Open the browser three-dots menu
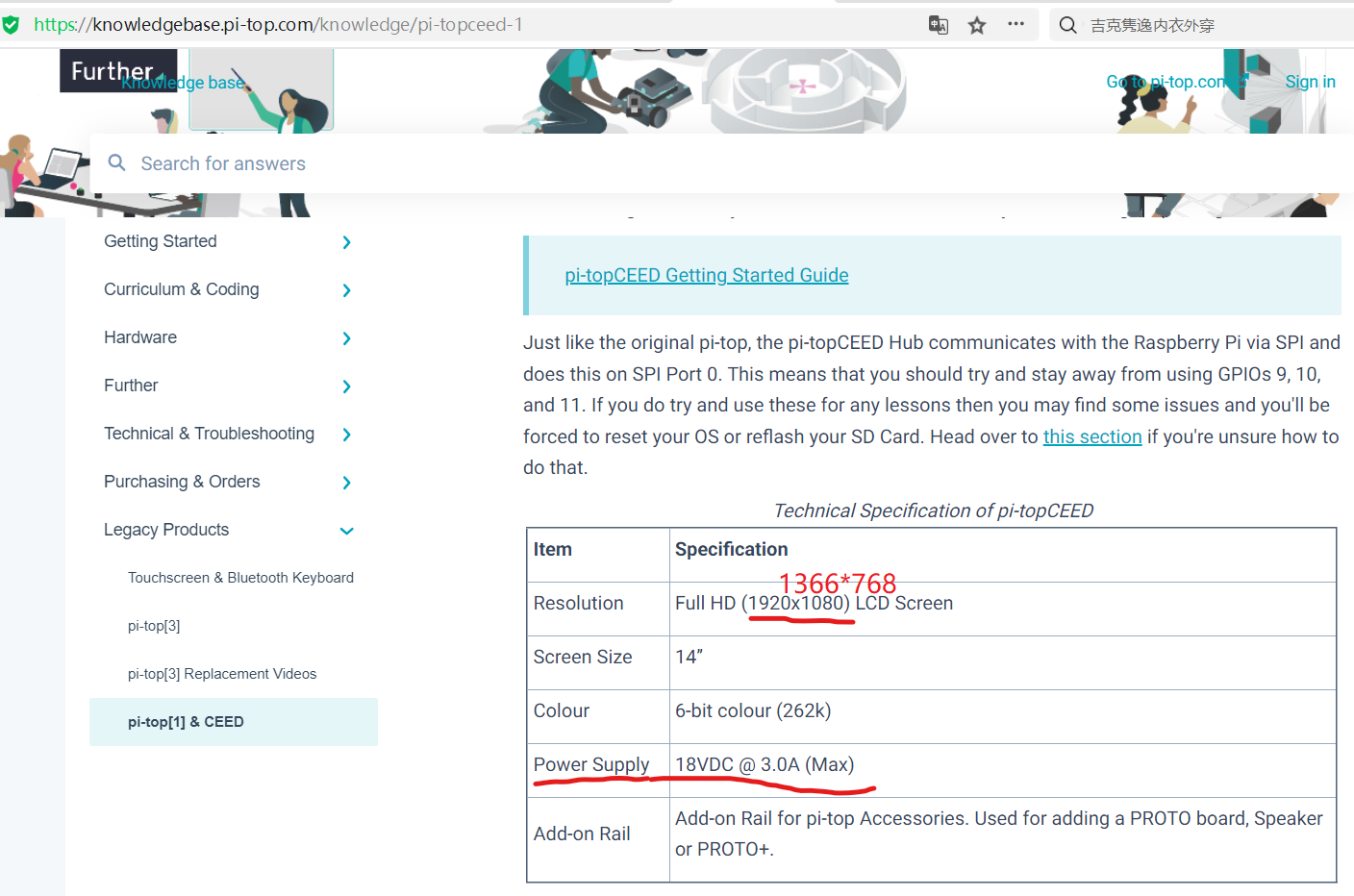The height and width of the screenshot is (896, 1354). point(1015,24)
